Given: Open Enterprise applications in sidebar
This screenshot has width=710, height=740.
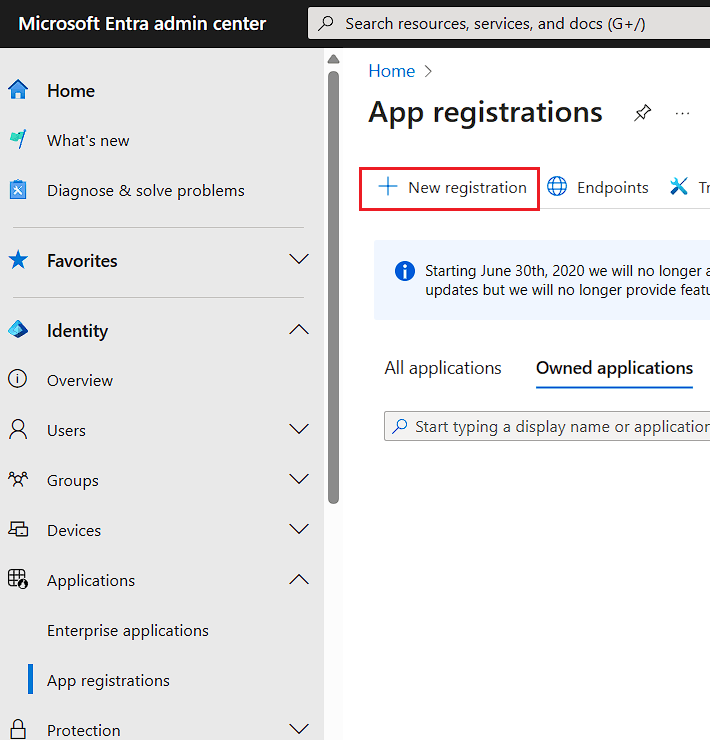Looking at the screenshot, I should tap(127, 631).
